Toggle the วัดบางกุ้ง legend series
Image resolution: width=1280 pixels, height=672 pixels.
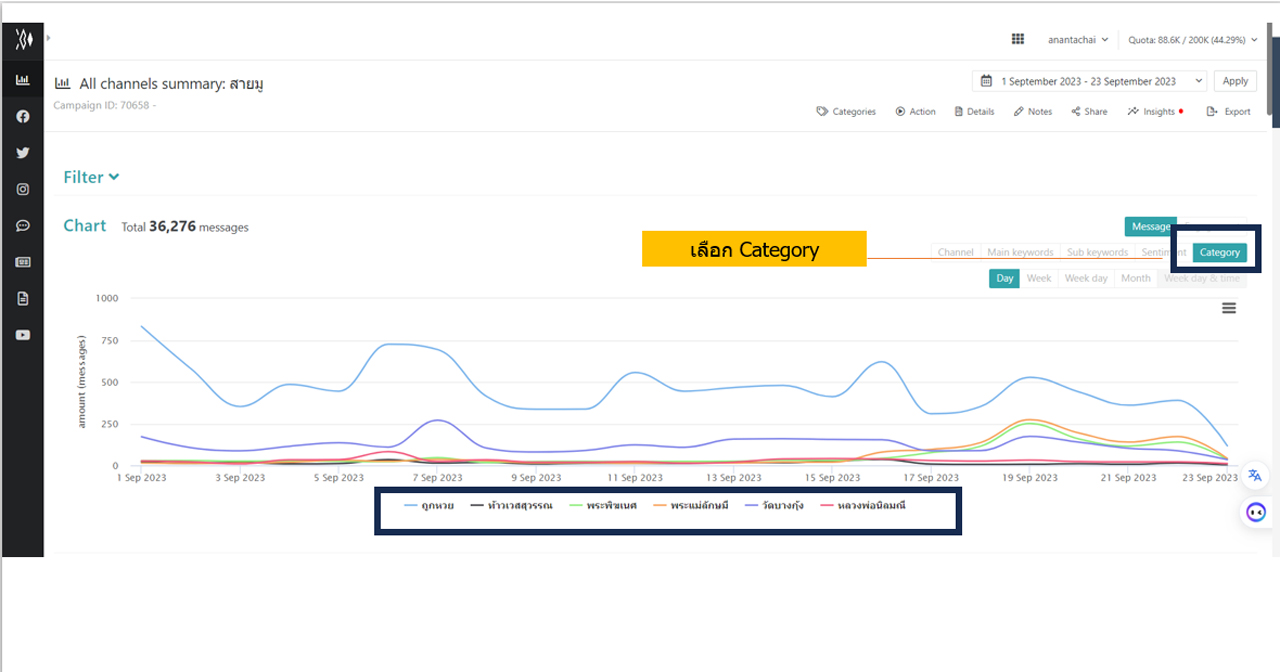coord(773,506)
